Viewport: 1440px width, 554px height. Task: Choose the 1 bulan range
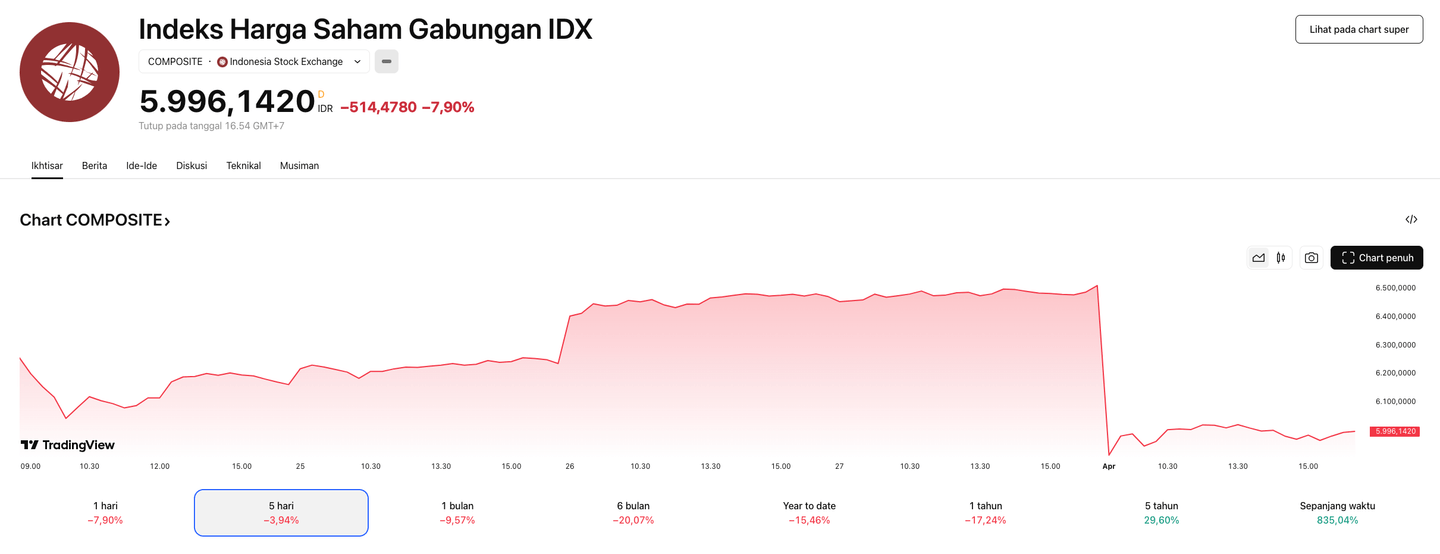pyautogui.click(x=458, y=513)
